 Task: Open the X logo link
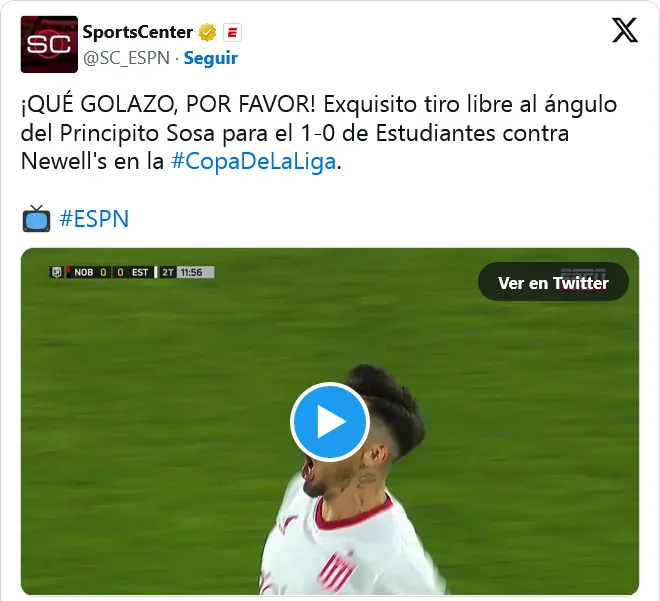tap(625, 30)
